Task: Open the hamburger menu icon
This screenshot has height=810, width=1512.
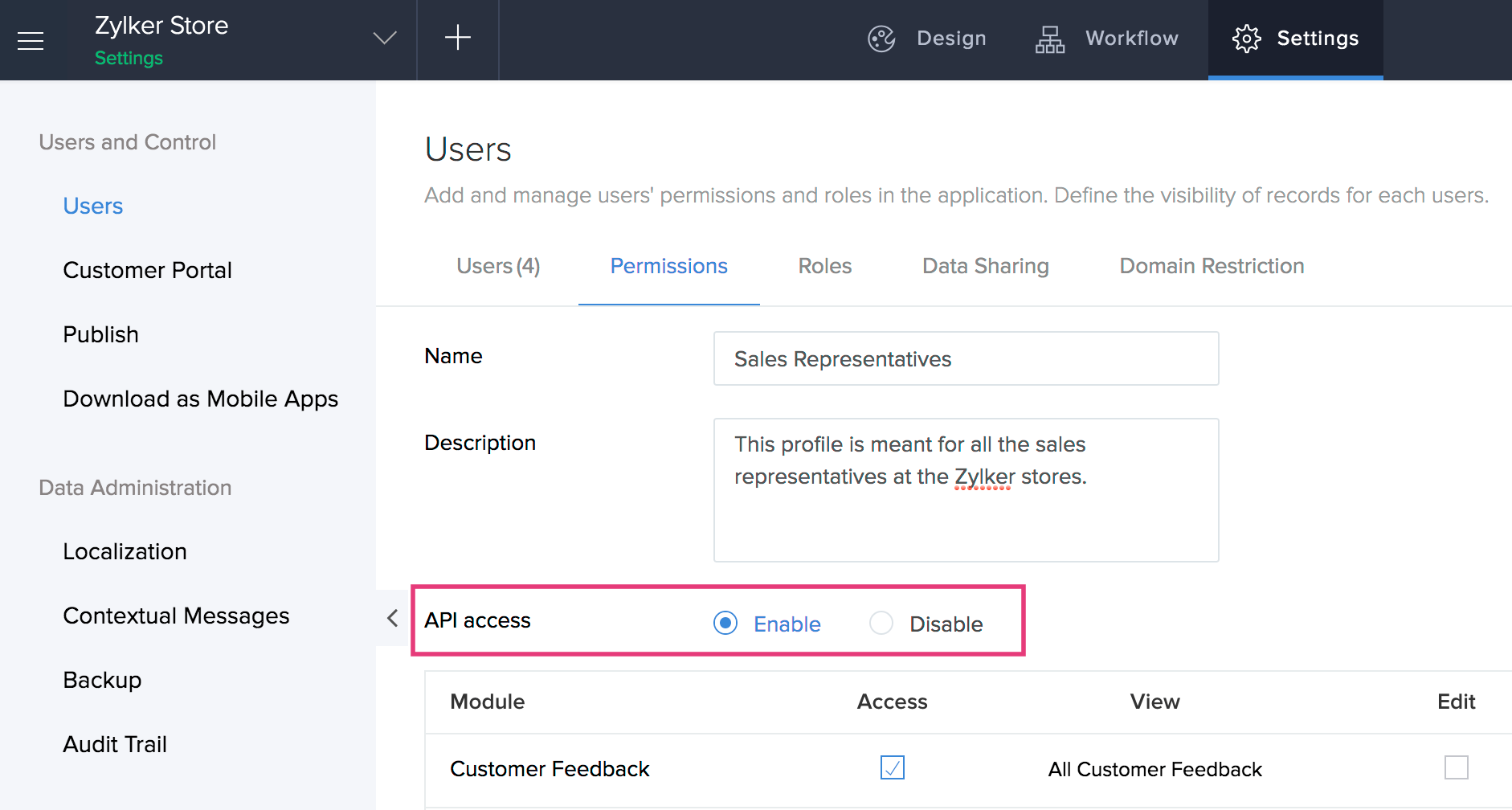Action: coord(31,40)
